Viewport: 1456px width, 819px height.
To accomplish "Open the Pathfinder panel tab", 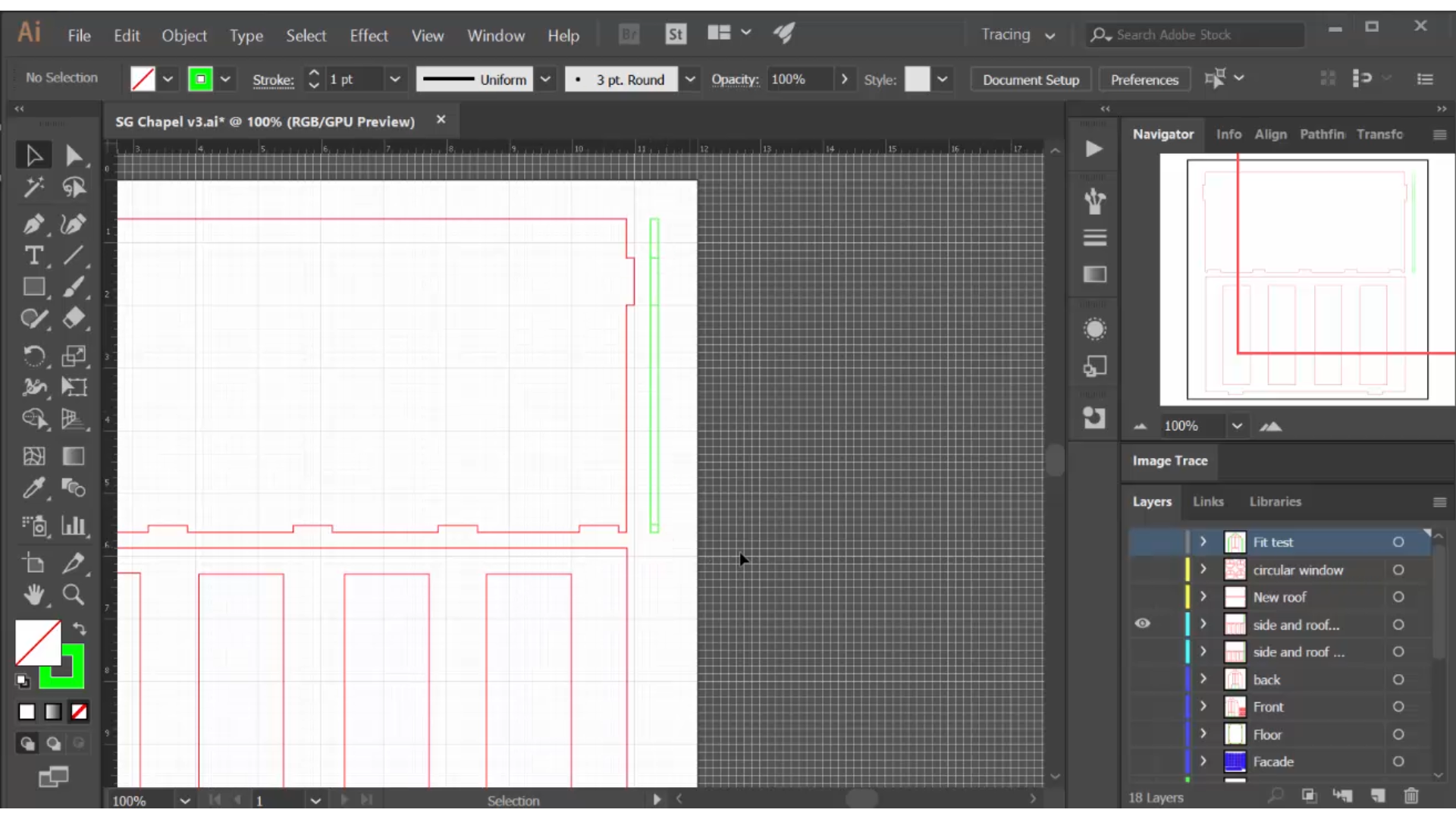I will point(1322,133).
